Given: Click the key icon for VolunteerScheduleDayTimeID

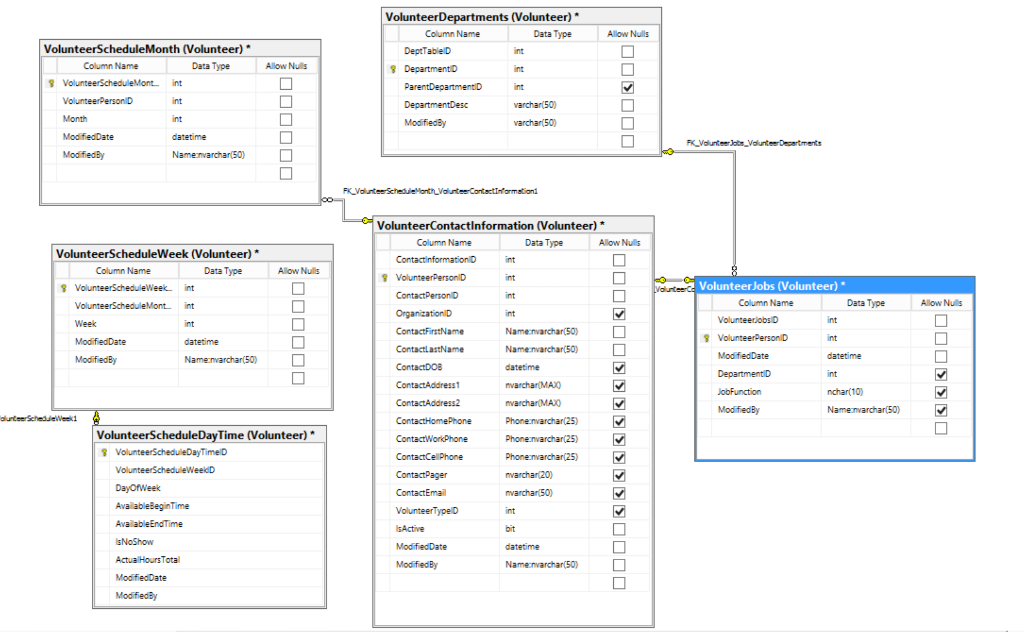Looking at the screenshot, I should pos(105,452).
